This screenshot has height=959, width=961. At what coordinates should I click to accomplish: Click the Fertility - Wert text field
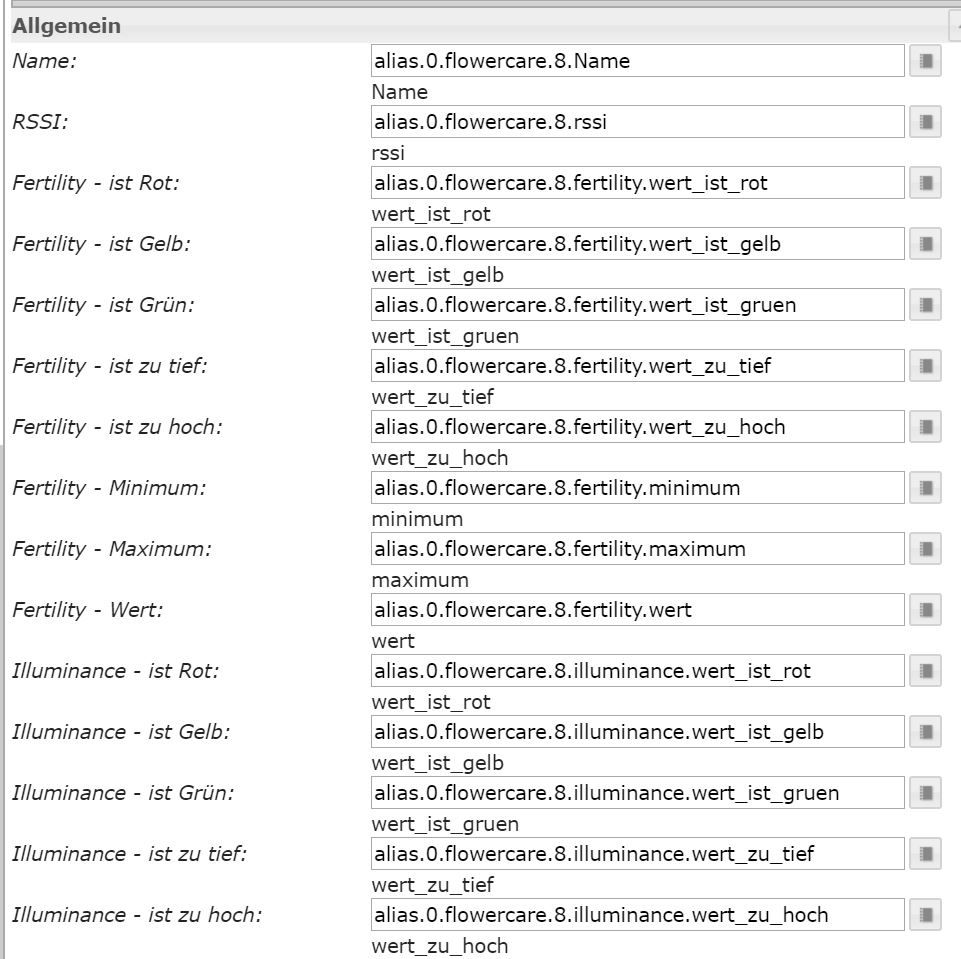(x=637, y=610)
